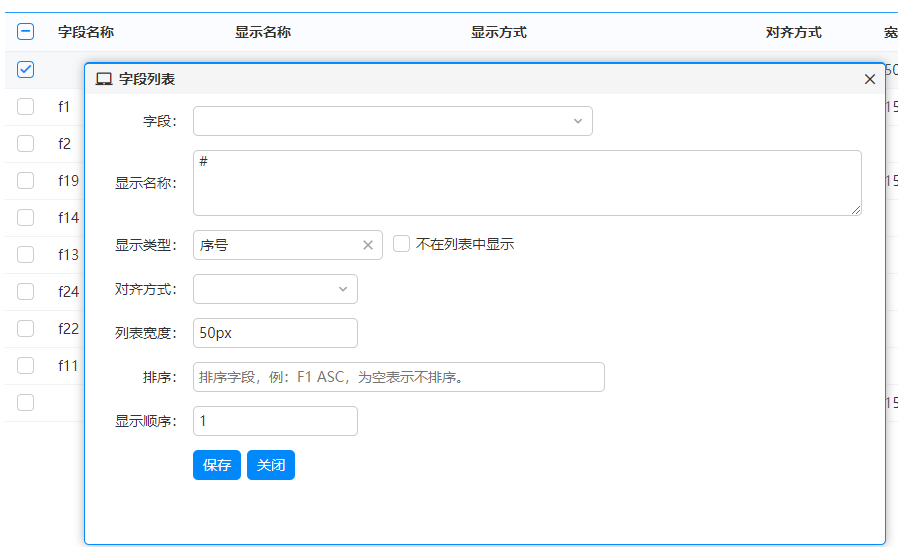The height and width of the screenshot is (547, 898).
Task: Check the f24 row checkbox
Action: tap(25, 292)
